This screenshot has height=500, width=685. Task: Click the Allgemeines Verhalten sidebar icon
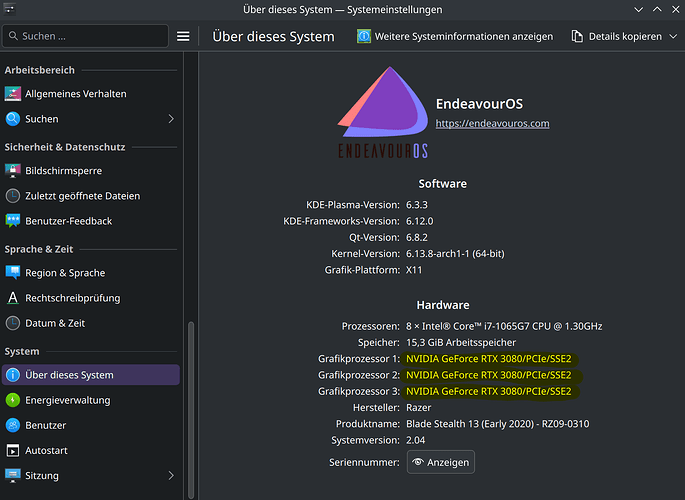point(13,93)
